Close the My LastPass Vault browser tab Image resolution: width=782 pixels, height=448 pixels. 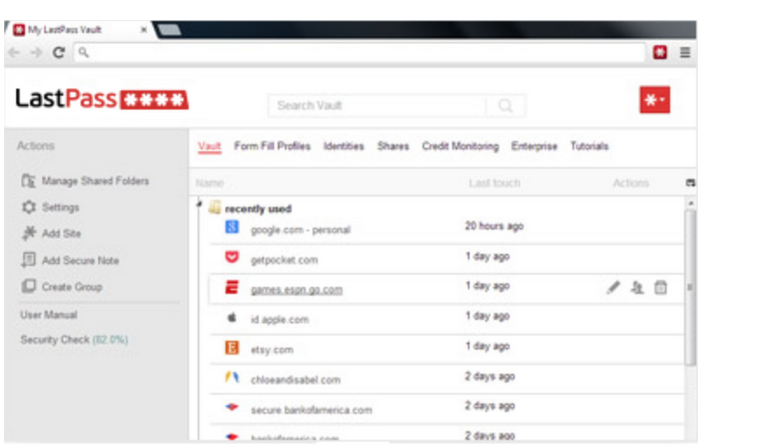pyautogui.click(x=144, y=30)
